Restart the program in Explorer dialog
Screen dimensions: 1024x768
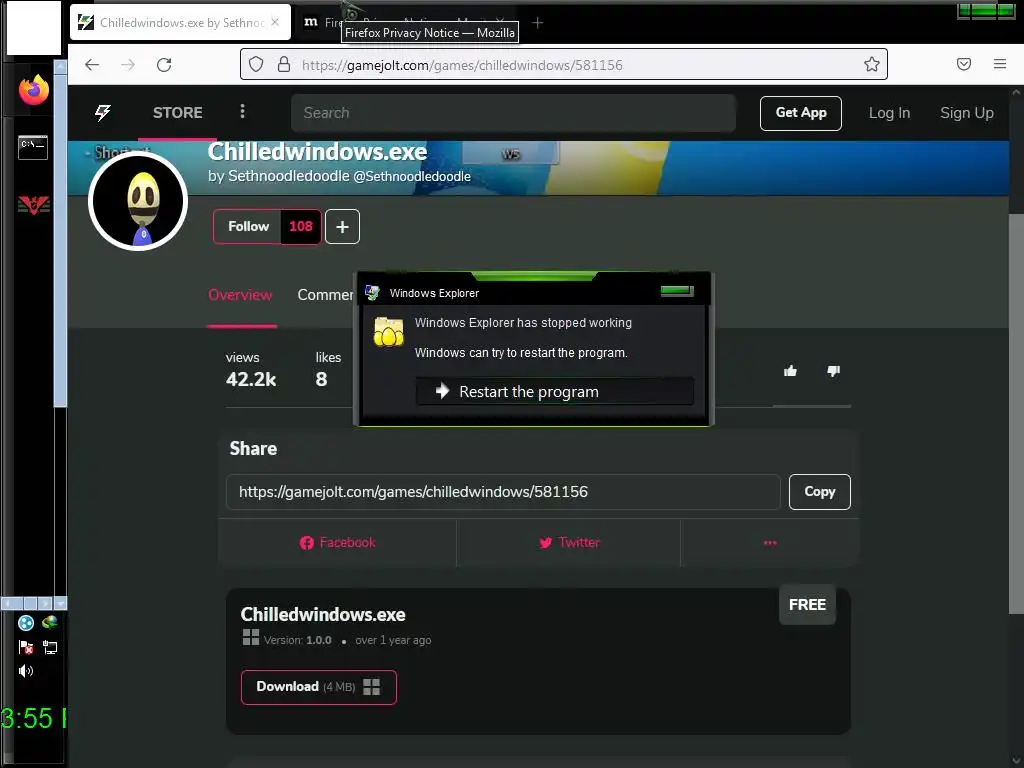(x=554, y=391)
